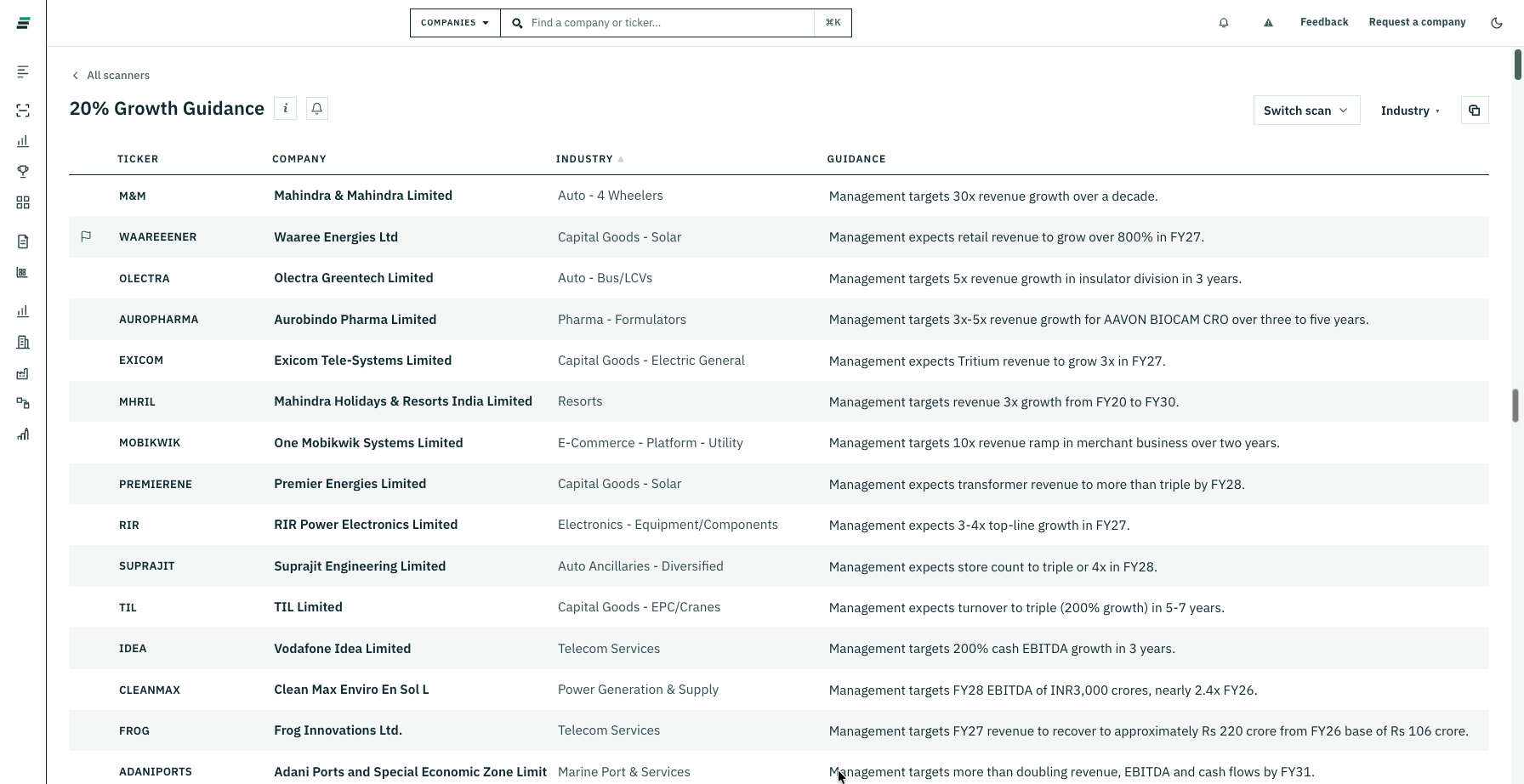
Task: Open Premier Energies Limited
Action: 350,484
